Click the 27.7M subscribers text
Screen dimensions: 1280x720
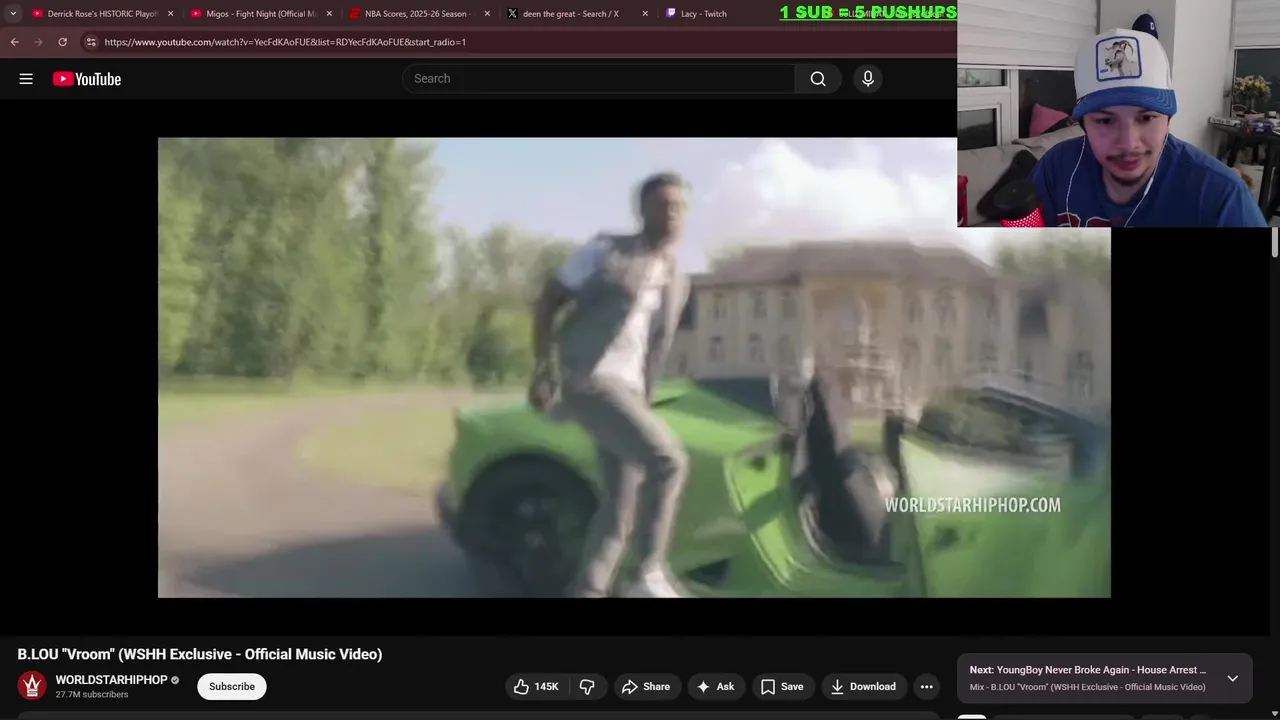[x=92, y=694]
